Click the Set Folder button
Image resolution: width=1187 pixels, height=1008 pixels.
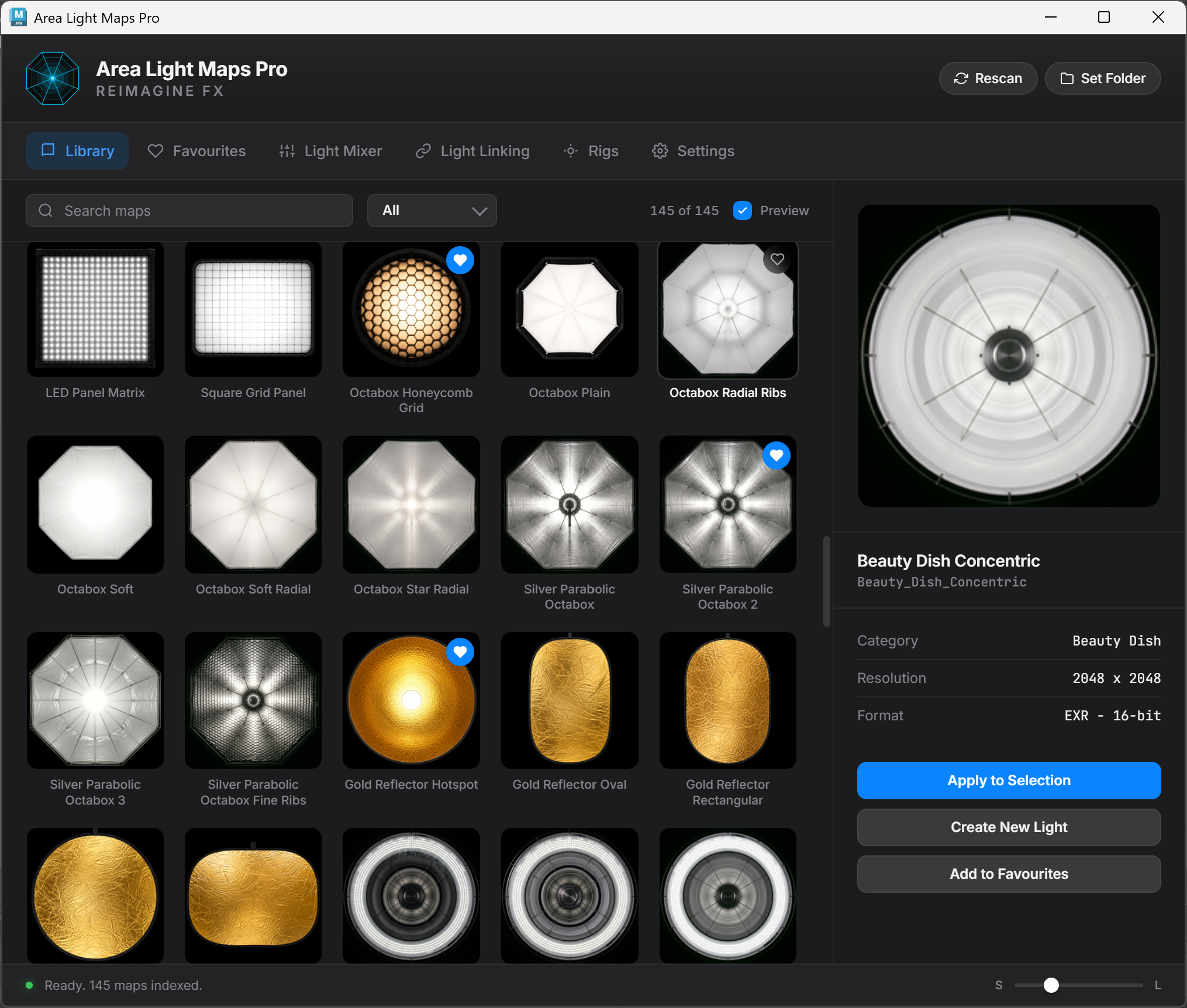(x=1103, y=78)
